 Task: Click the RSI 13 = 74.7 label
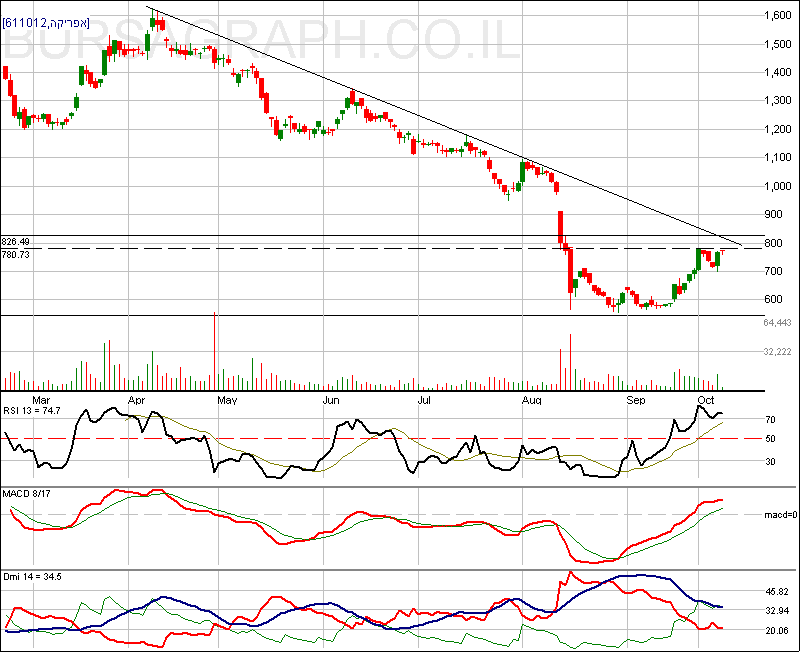[x=32, y=411]
